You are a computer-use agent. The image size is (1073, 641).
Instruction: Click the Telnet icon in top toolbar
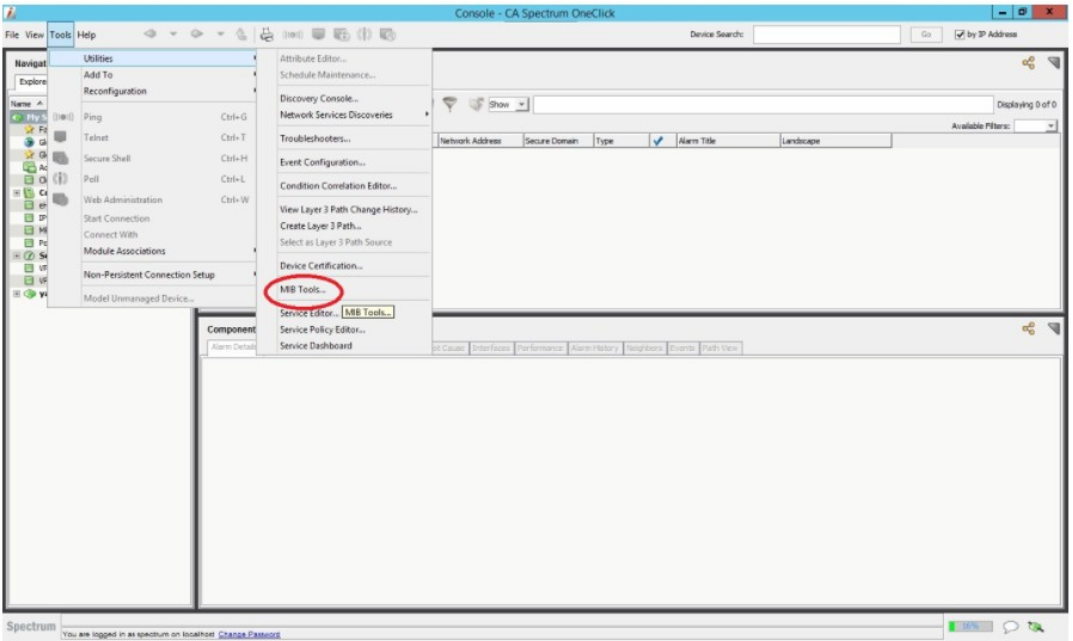pos(318,34)
